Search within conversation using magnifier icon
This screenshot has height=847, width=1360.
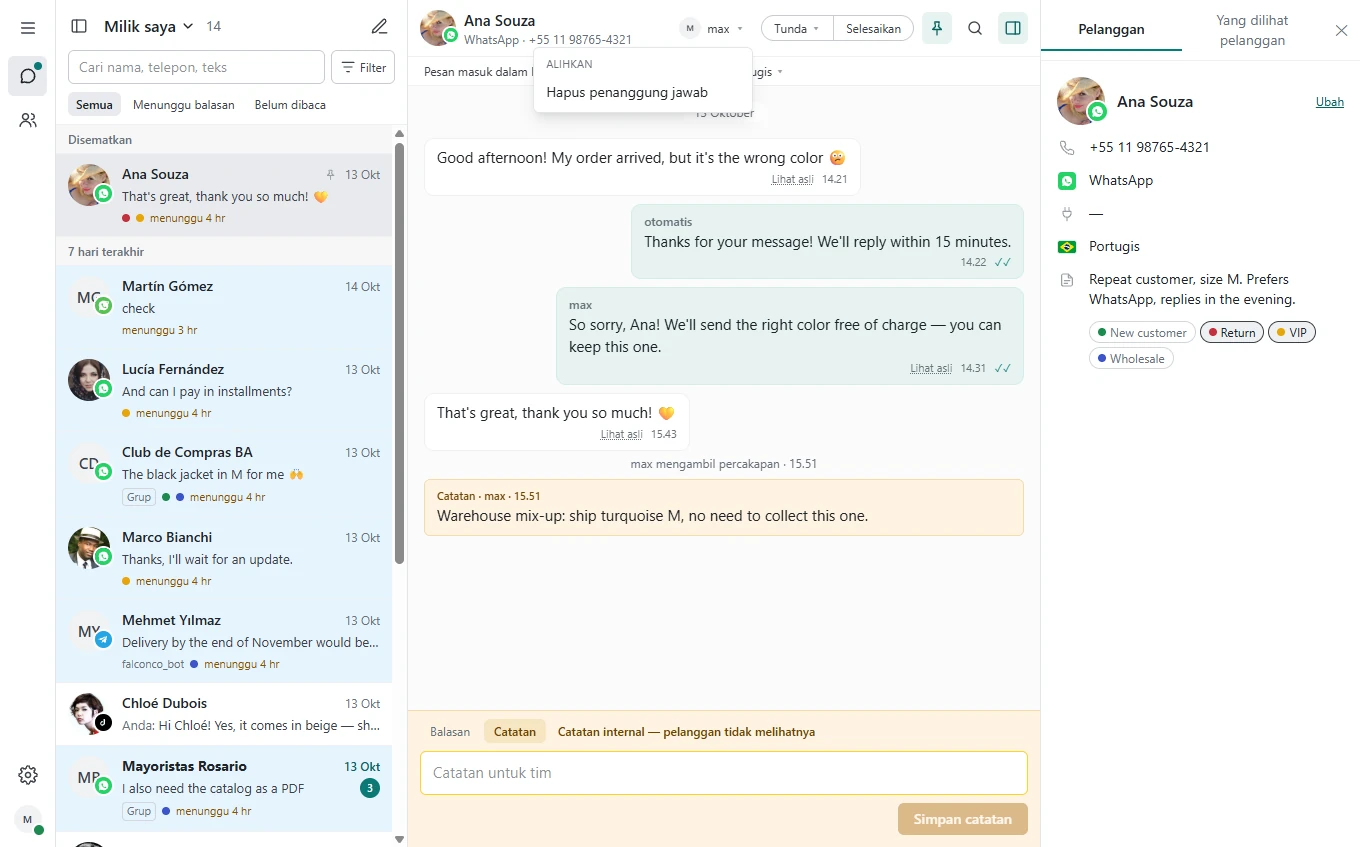975,28
